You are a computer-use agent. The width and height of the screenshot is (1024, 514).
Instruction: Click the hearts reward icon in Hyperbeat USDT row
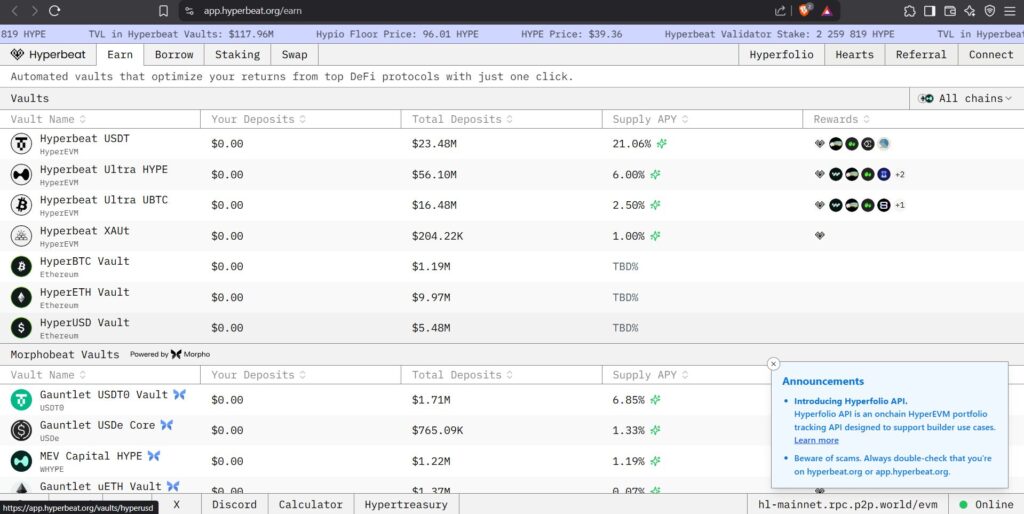pos(820,144)
